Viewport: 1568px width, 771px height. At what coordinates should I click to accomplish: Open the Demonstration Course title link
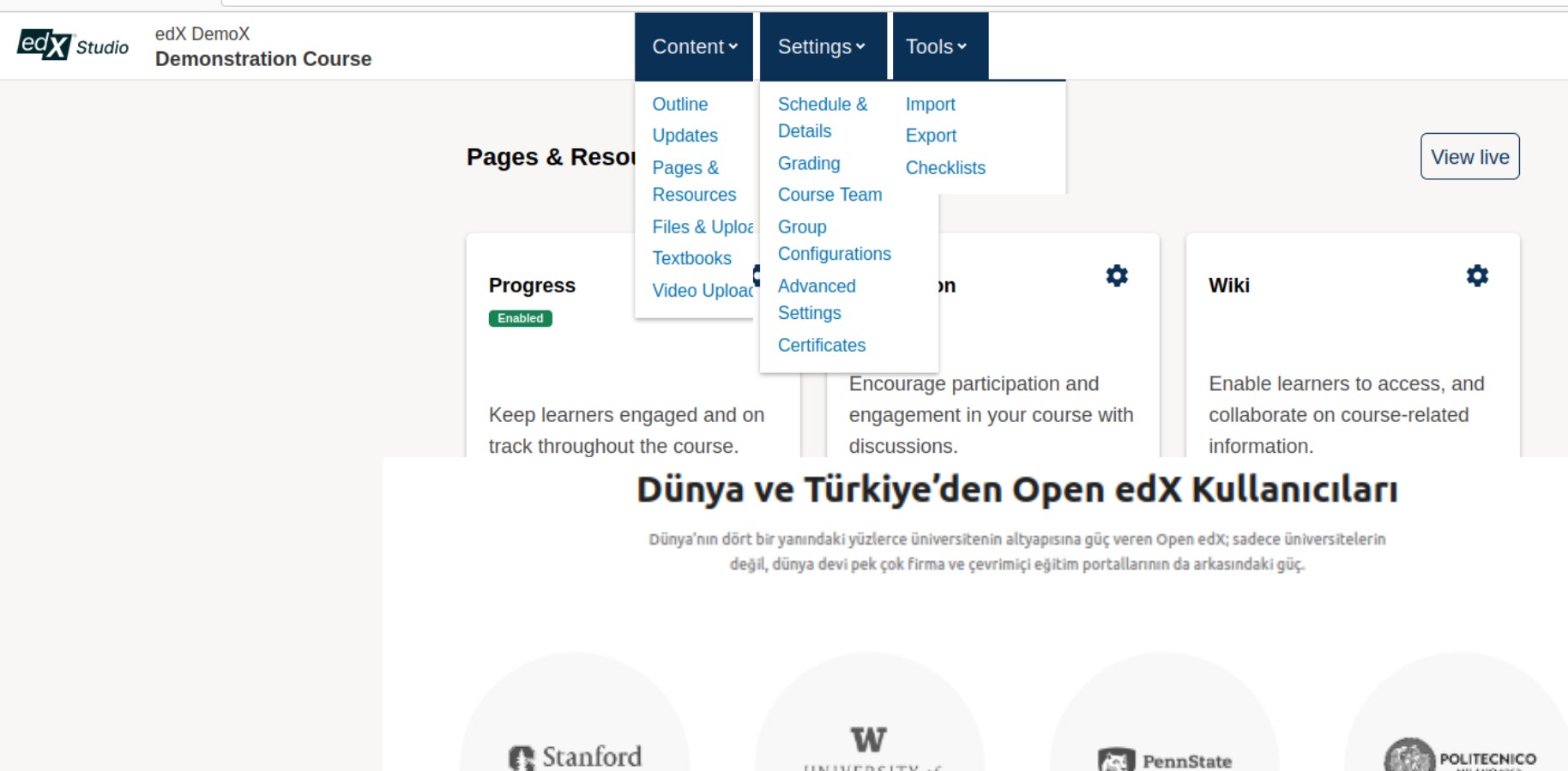tap(263, 58)
